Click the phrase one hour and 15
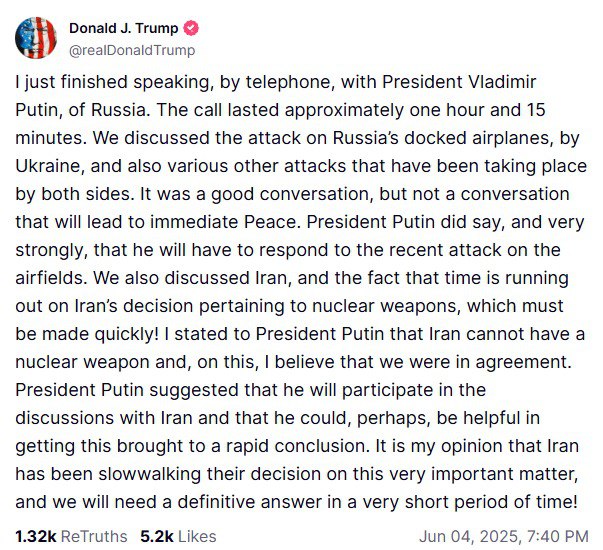 [478, 110]
